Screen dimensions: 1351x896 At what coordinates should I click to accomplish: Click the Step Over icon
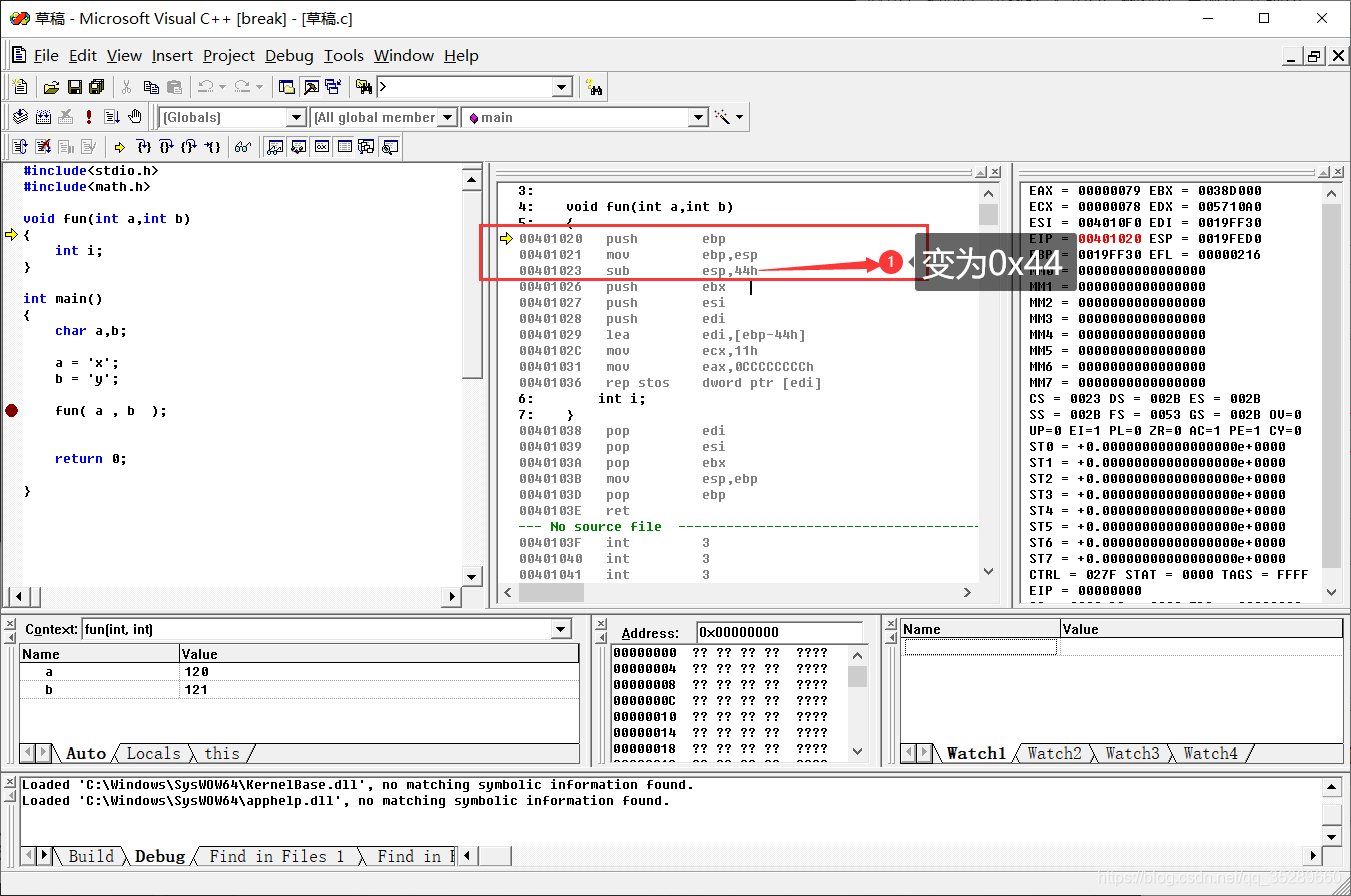(x=166, y=147)
